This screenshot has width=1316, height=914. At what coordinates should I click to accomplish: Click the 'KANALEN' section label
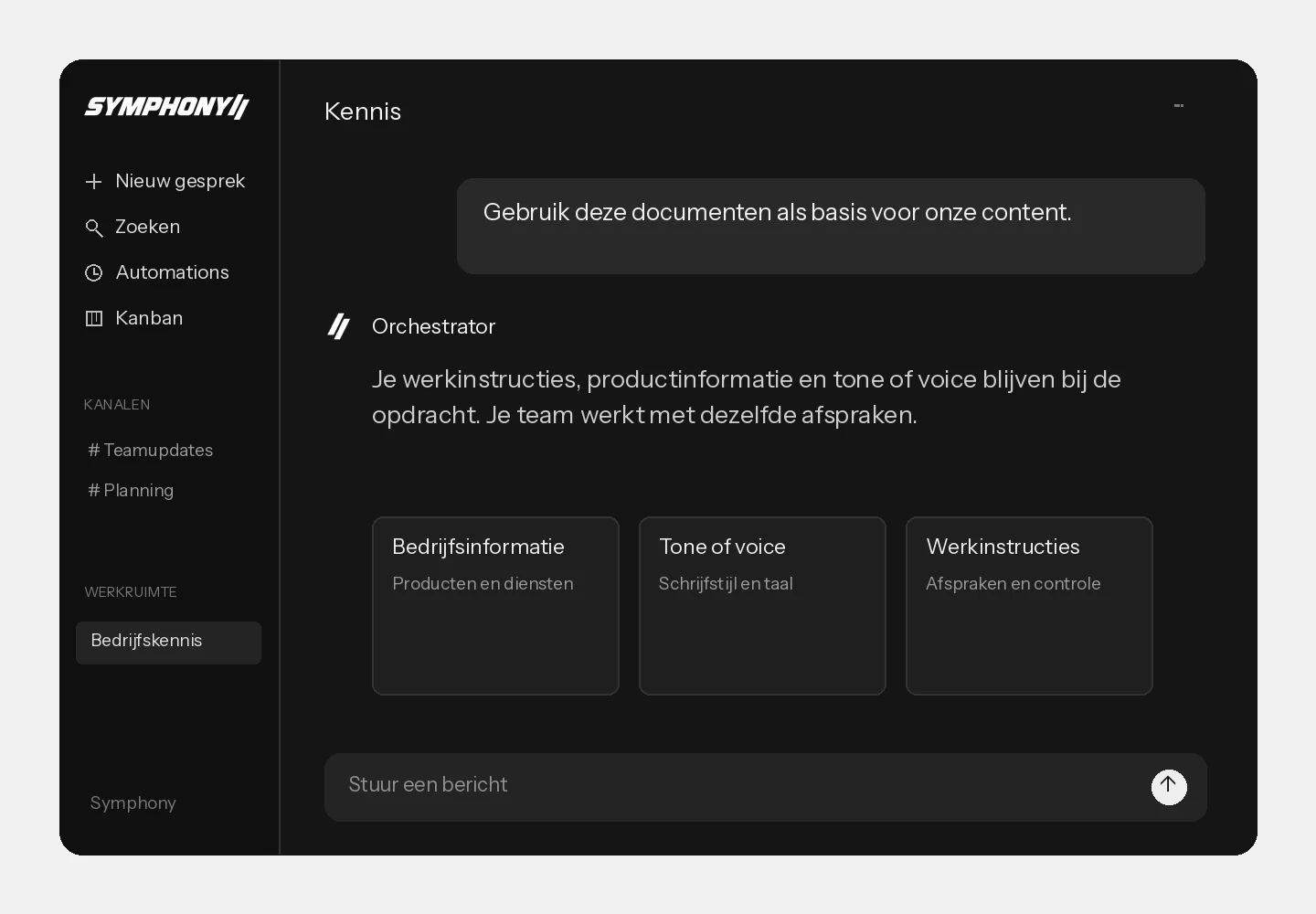click(117, 404)
